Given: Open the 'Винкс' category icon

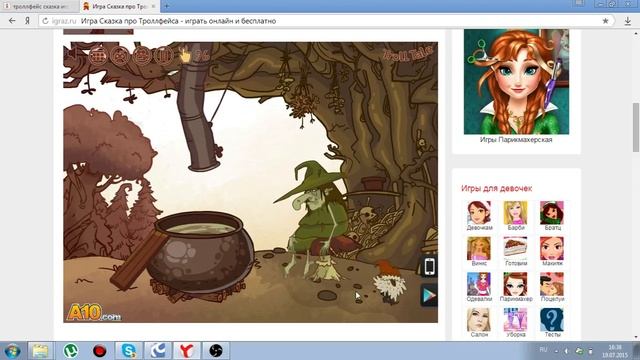Looking at the screenshot, I should [x=479, y=248].
